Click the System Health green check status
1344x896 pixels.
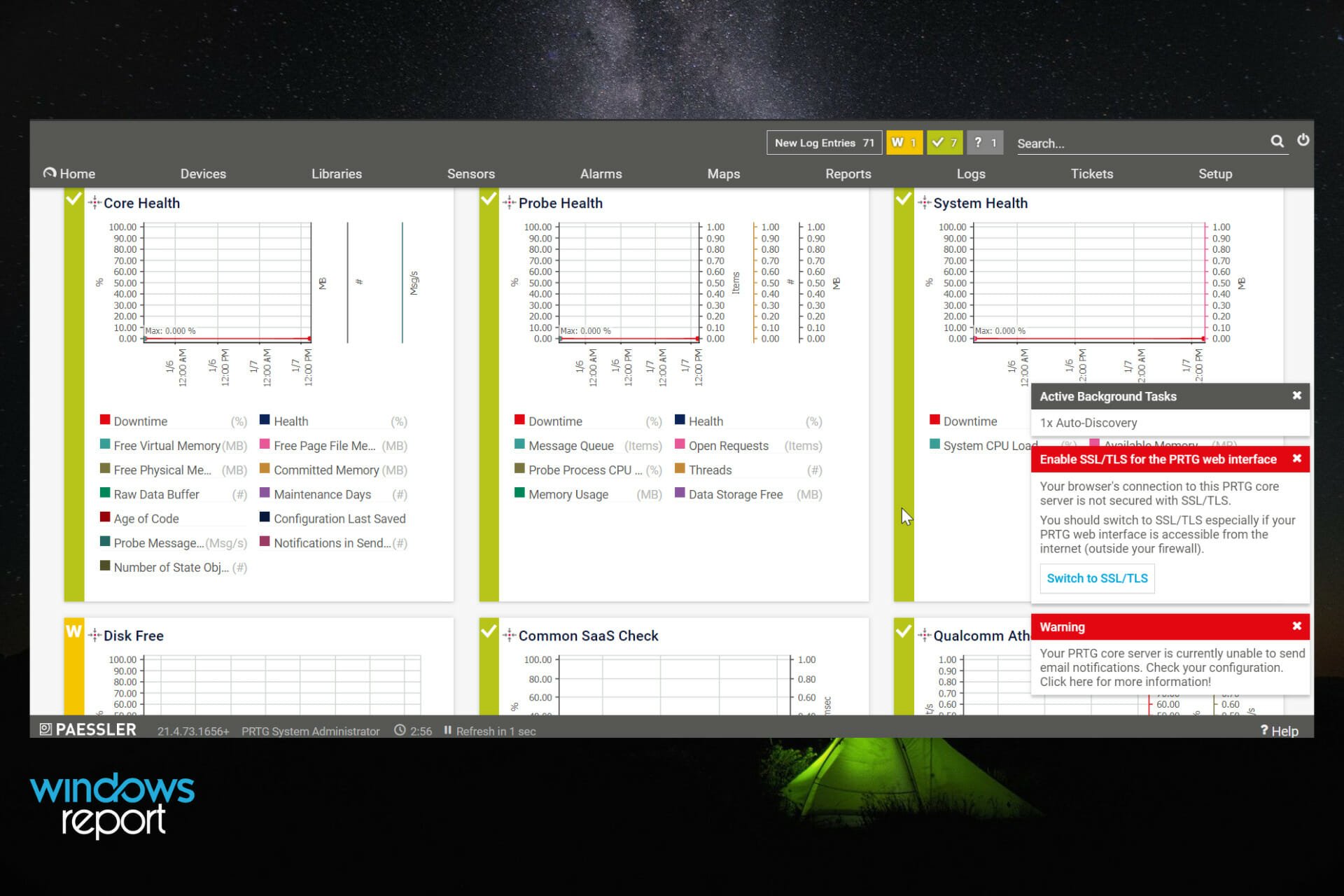(x=903, y=199)
